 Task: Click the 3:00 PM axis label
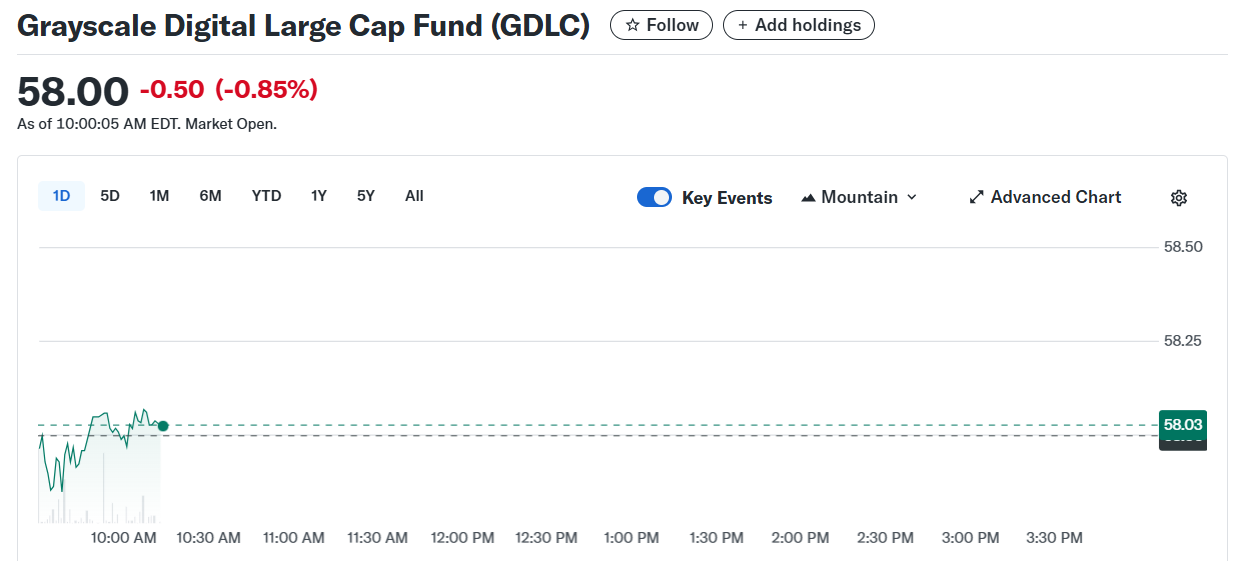[x=970, y=538]
